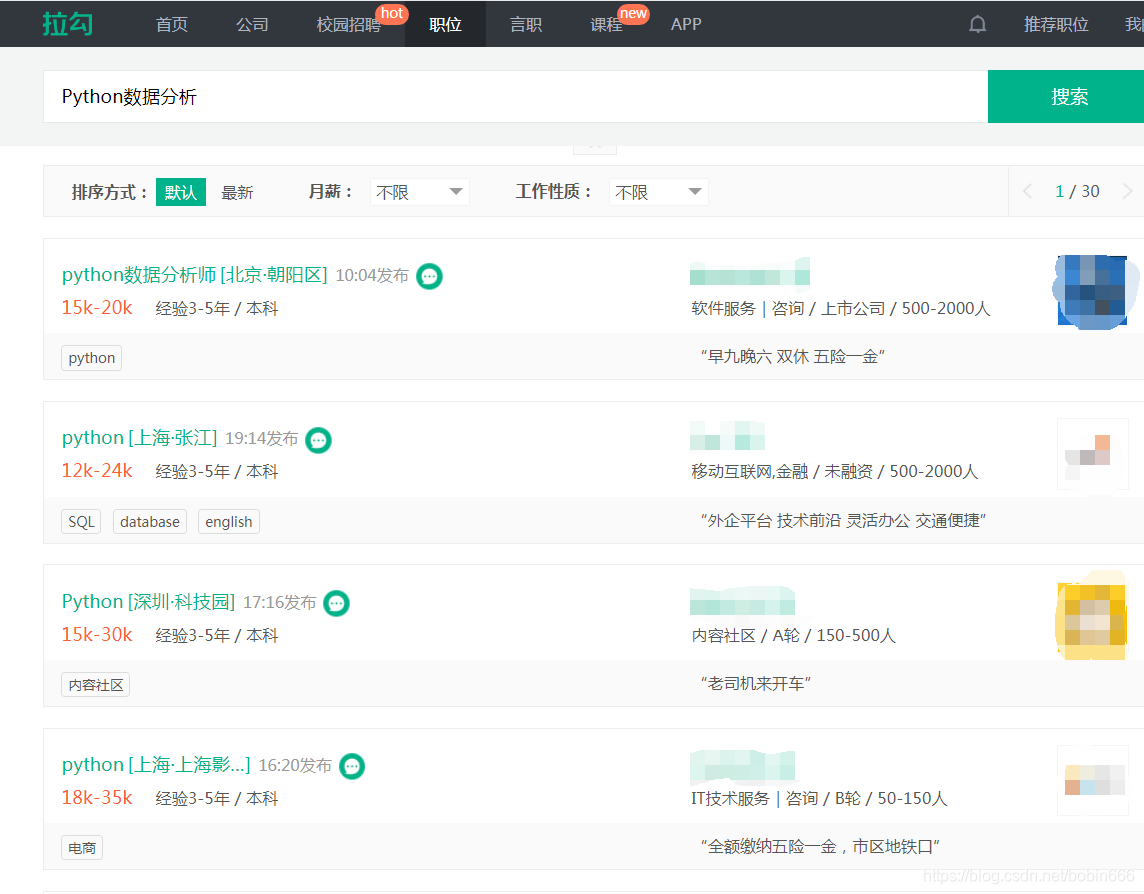The width and height of the screenshot is (1144, 894).
Task: Click the database skill tag
Action: [x=150, y=522]
